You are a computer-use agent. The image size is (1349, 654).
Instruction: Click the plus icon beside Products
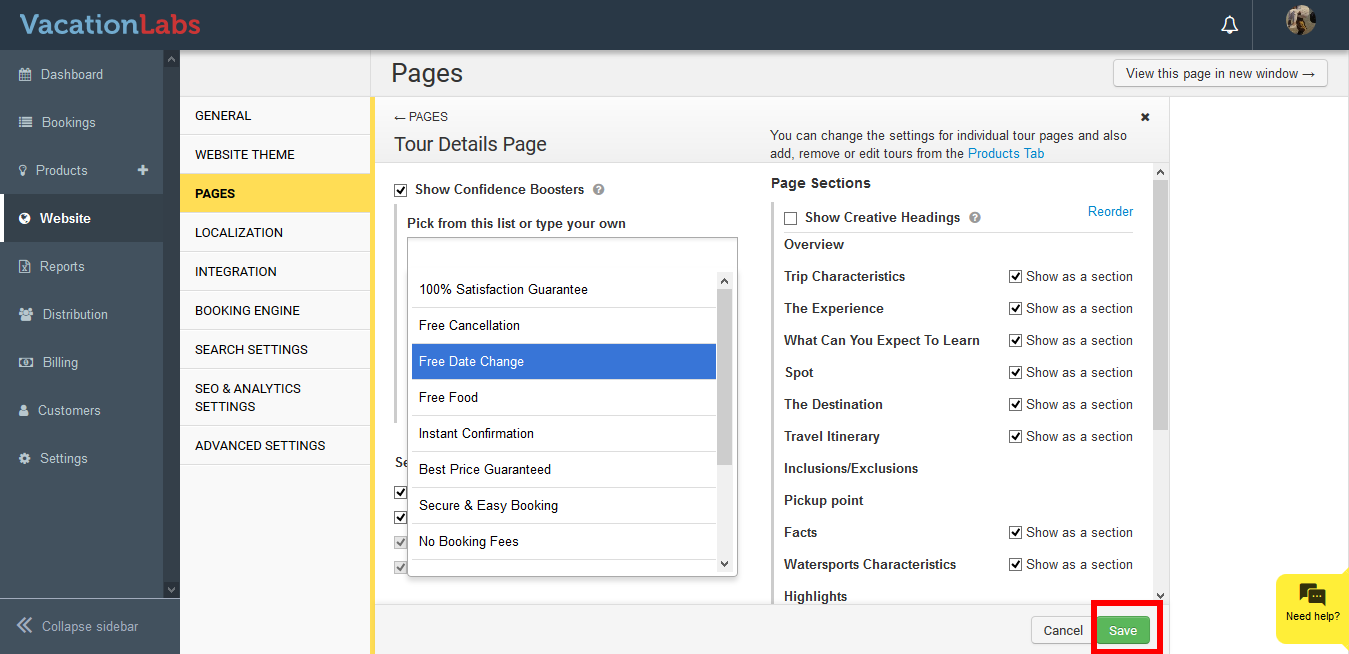tap(143, 170)
